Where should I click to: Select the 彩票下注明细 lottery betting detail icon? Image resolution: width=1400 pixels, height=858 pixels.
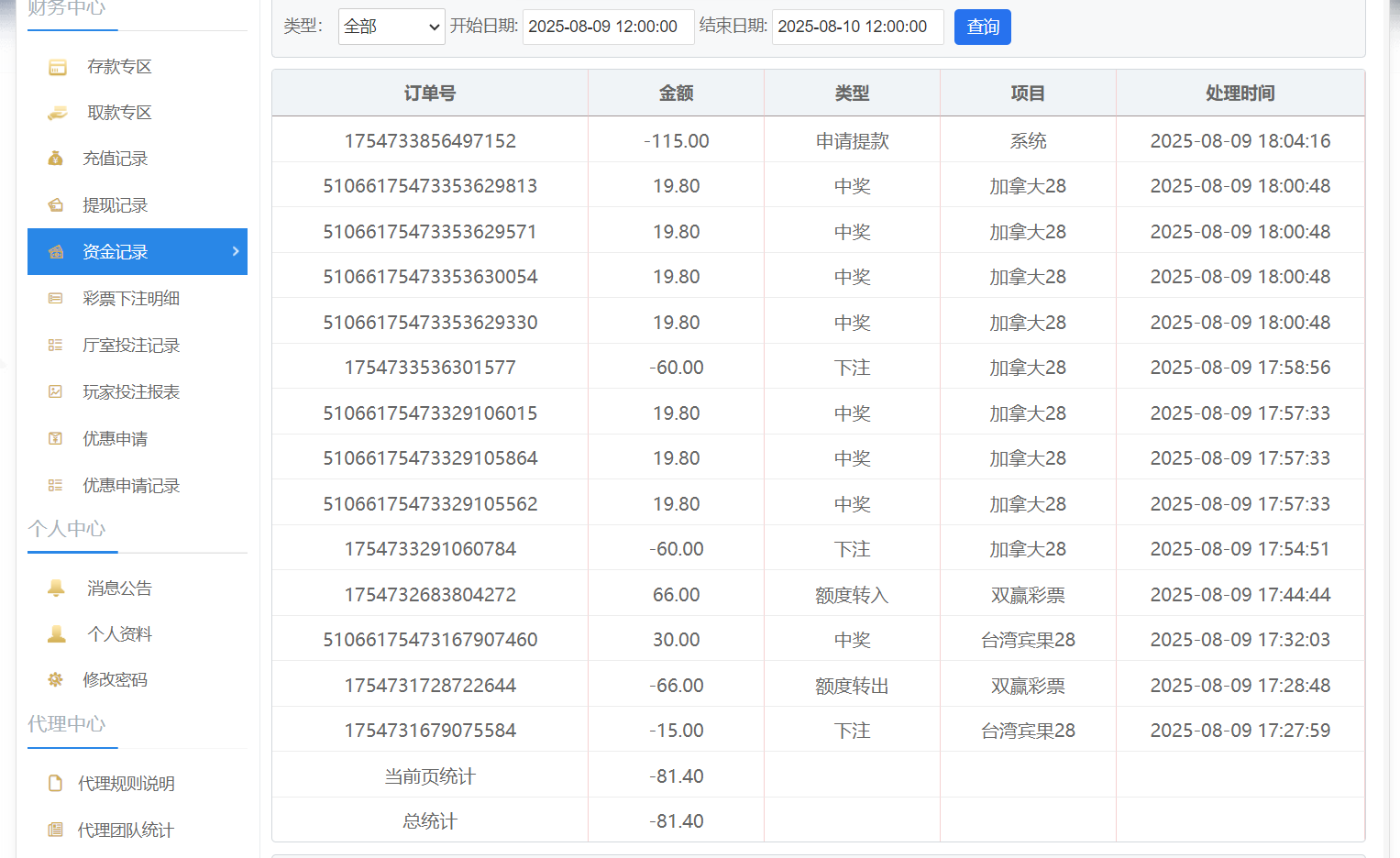click(55, 298)
